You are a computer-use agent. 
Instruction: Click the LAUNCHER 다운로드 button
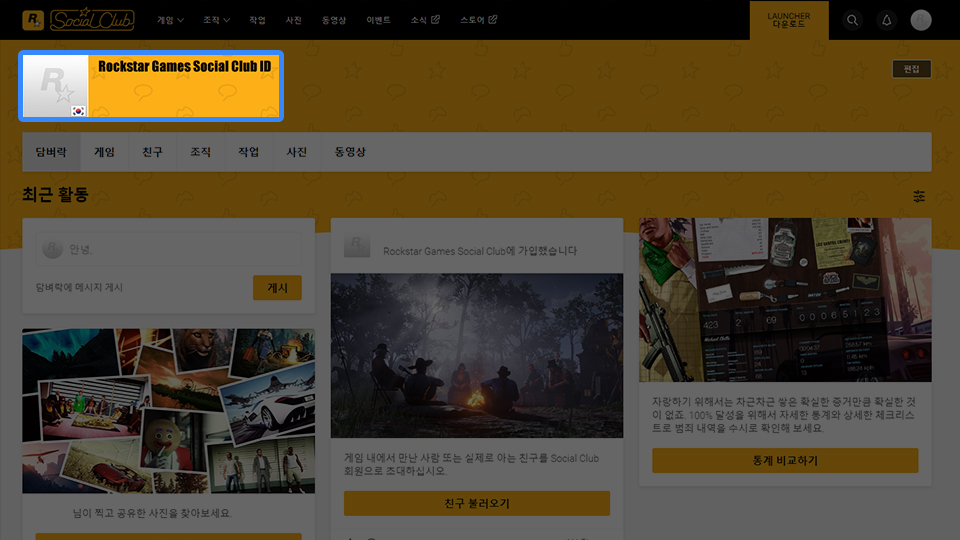[x=789, y=20]
